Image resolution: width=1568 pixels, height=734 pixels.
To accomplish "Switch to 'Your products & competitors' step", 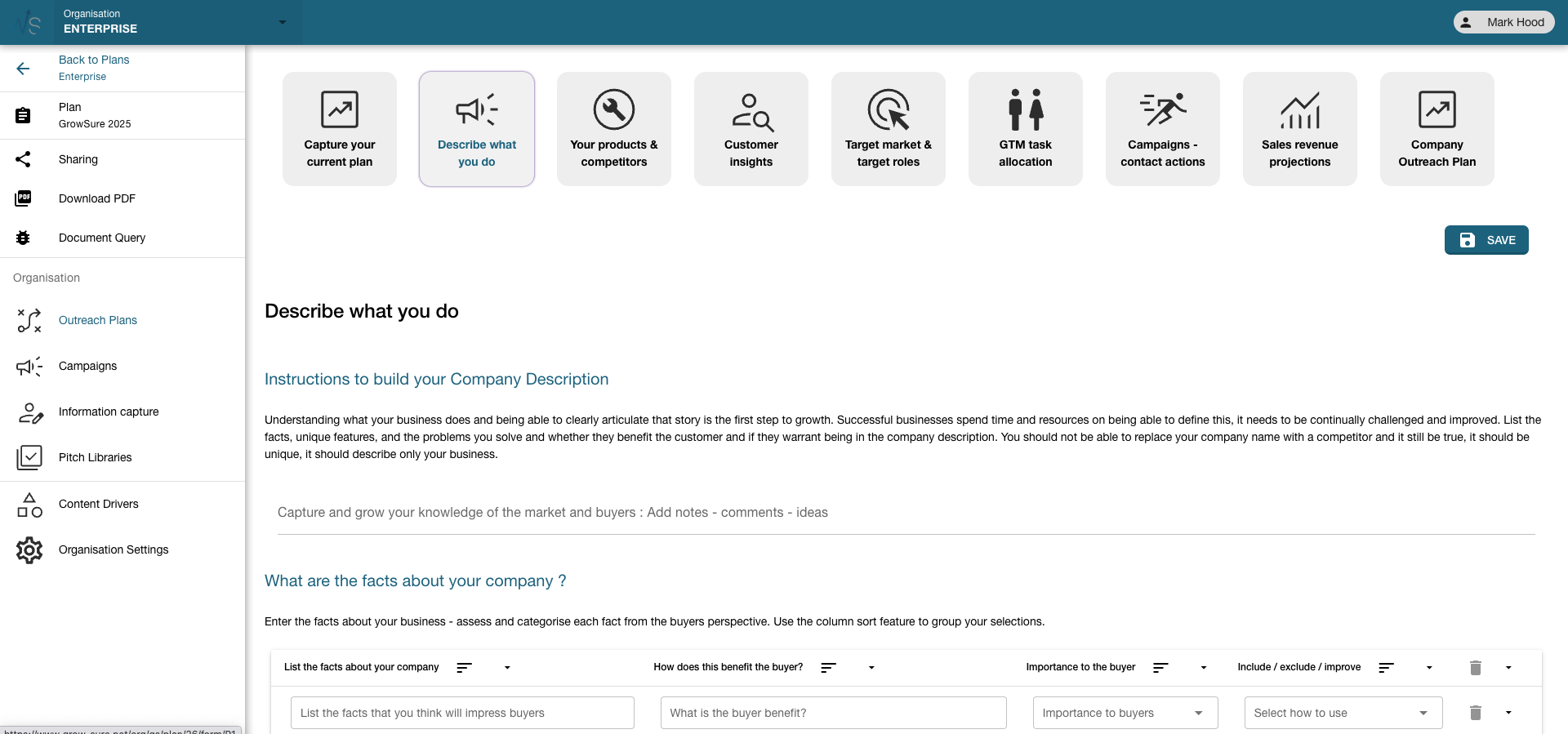I will click(x=614, y=129).
